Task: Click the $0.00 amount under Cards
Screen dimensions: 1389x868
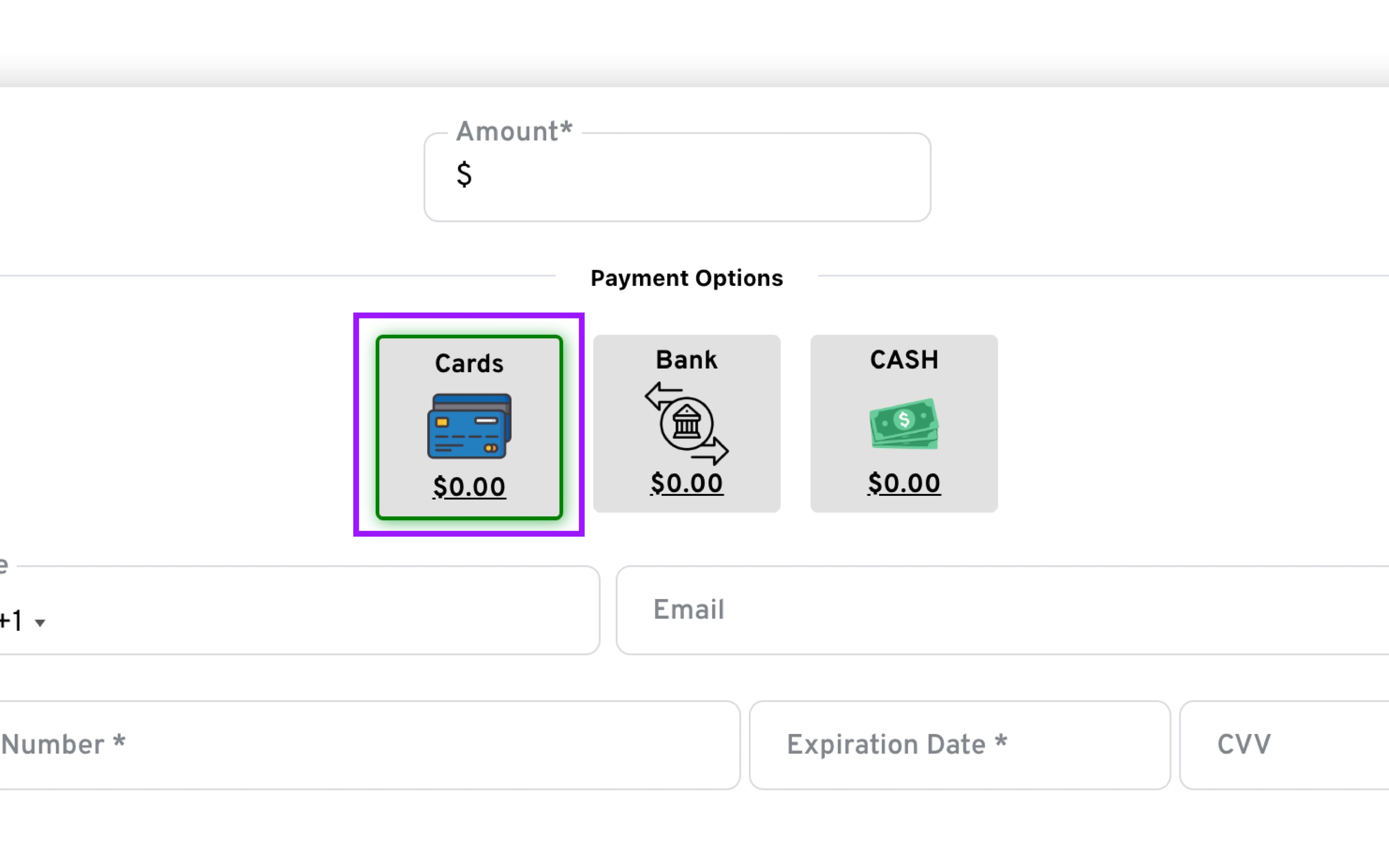Action: (469, 487)
